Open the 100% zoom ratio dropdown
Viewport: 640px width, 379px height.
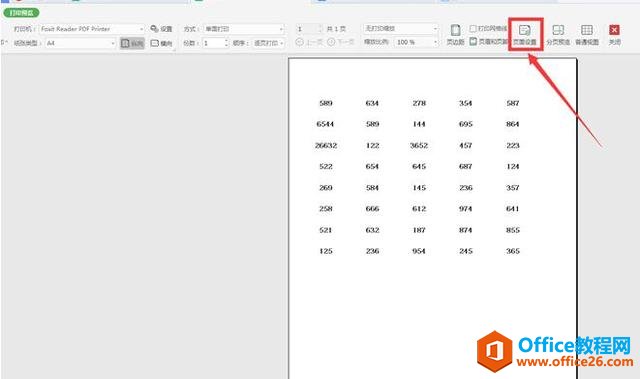416,42
